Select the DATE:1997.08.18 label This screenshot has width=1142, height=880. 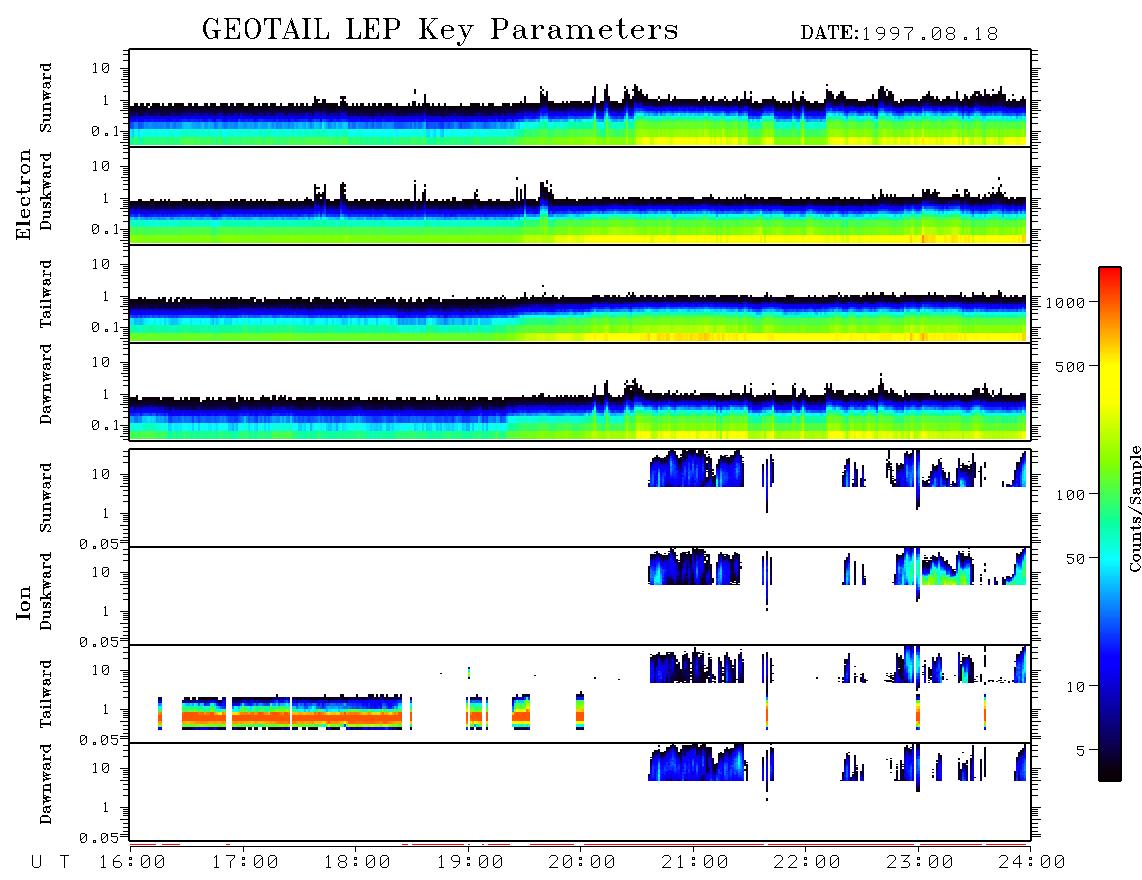tap(899, 34)
